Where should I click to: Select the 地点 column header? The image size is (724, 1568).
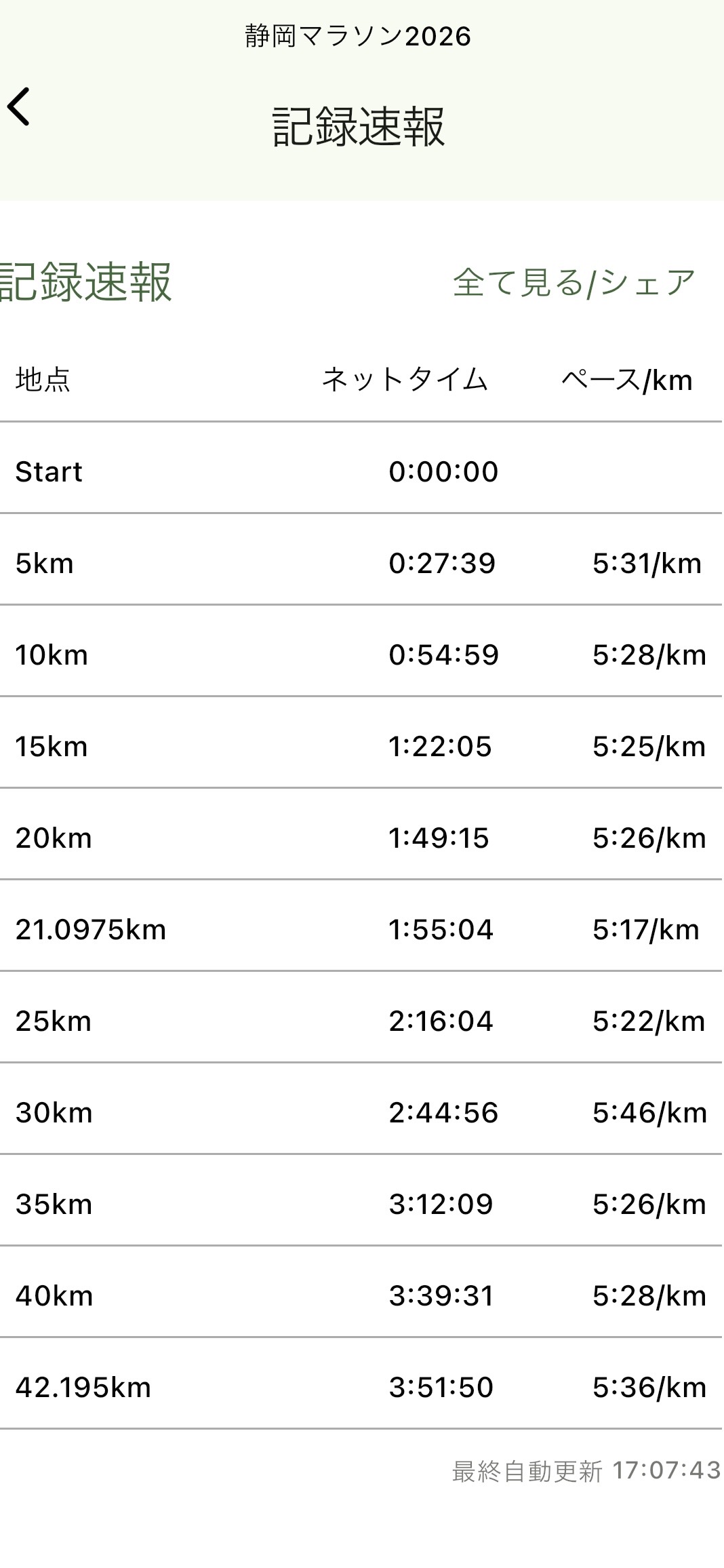pos(43,380)
